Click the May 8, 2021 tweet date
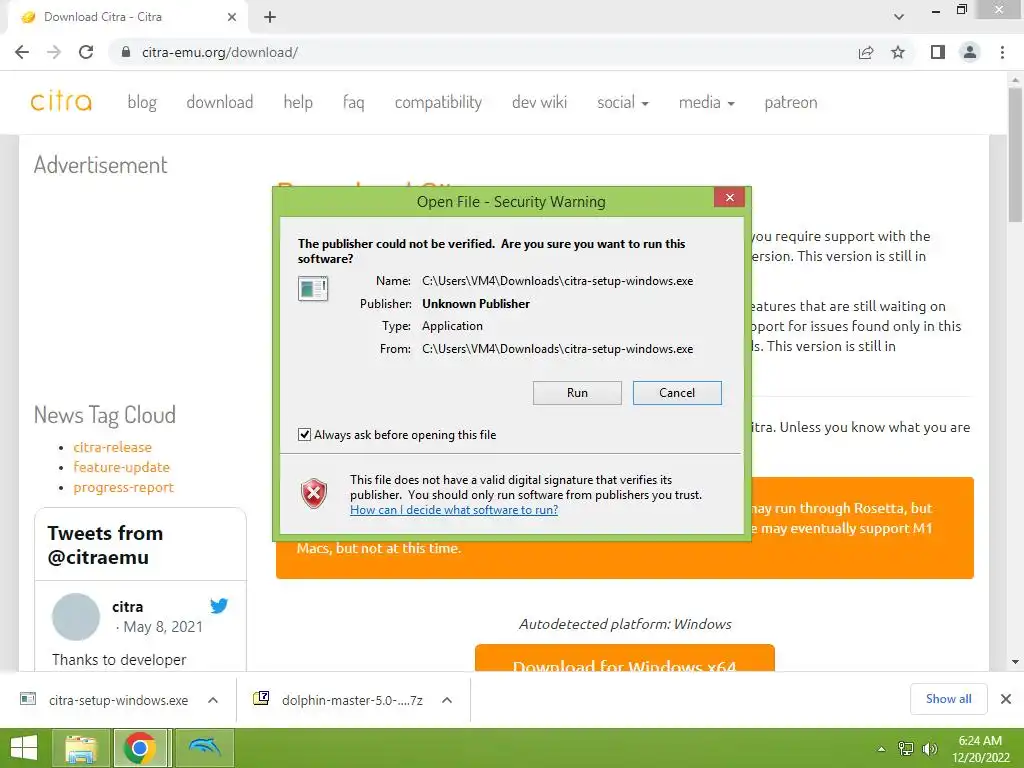Image resolution: width=1024 pixels, height=768 pixels. (x=163, y=627)
